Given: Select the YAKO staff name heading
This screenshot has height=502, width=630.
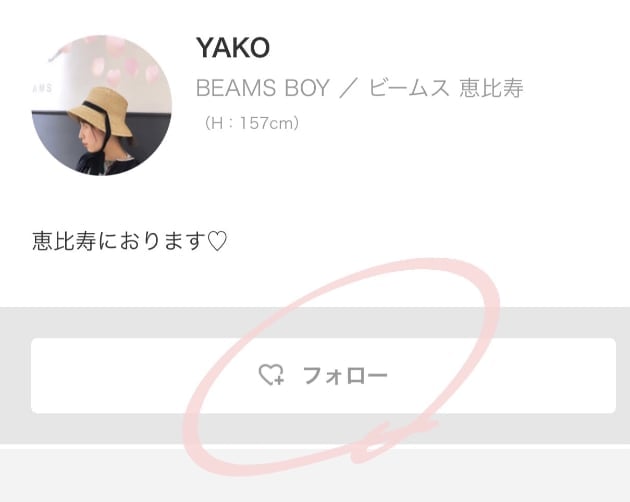Looking at the screenshot, I should 233,47.
